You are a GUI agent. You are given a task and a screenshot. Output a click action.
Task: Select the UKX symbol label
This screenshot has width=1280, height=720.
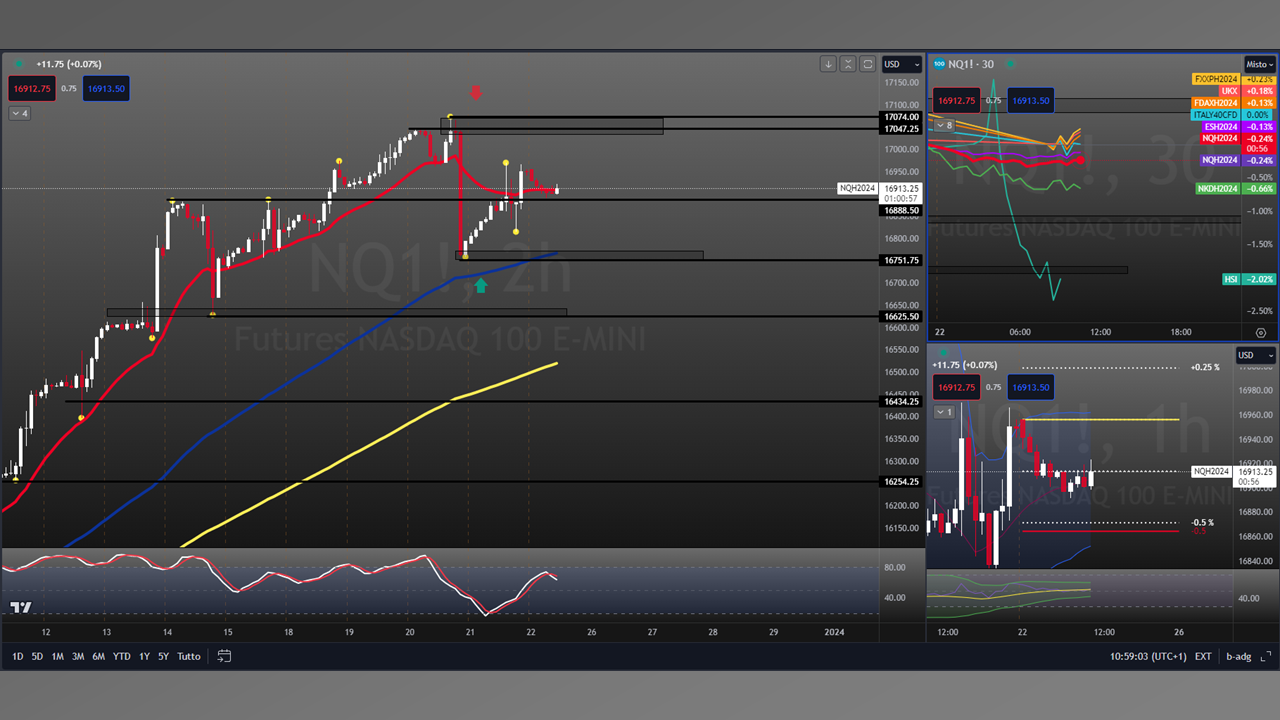(x=1229, y=91)
